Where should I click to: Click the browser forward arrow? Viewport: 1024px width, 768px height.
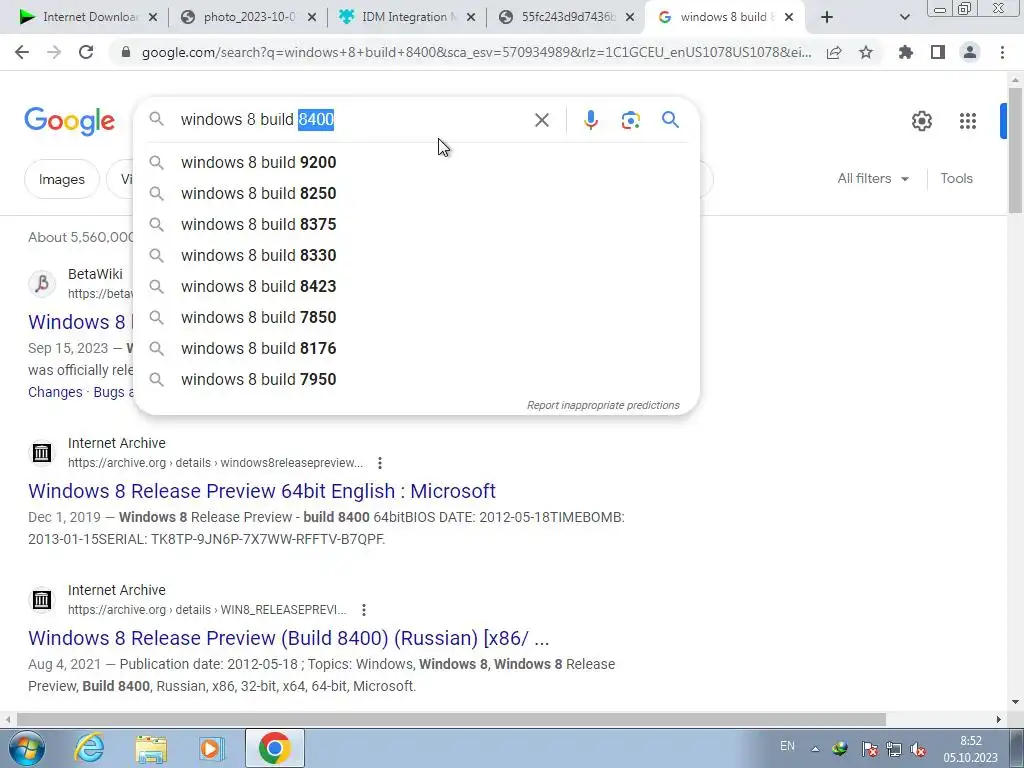pos(54,52)
